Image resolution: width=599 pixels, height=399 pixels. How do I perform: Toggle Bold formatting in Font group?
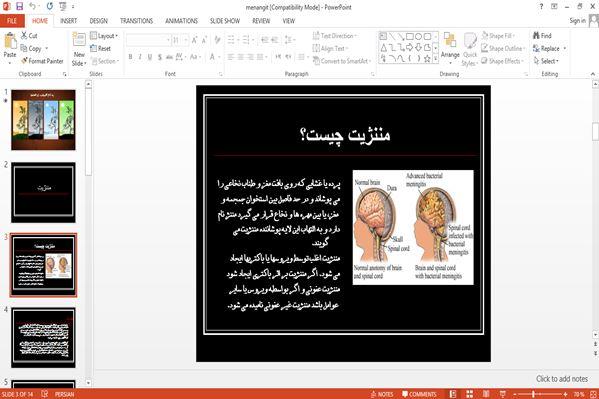point(130,57)
